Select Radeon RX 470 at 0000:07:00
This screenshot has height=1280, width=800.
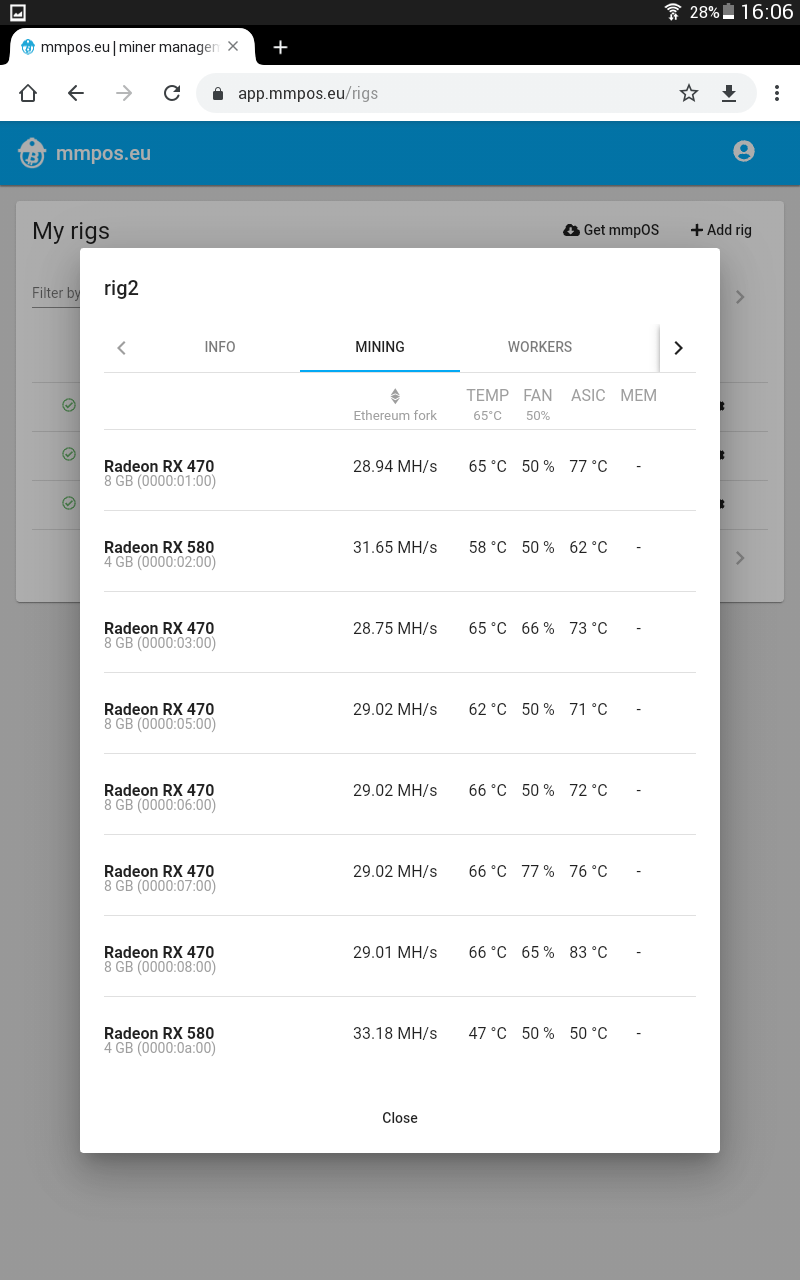click(x=400, y=876)
